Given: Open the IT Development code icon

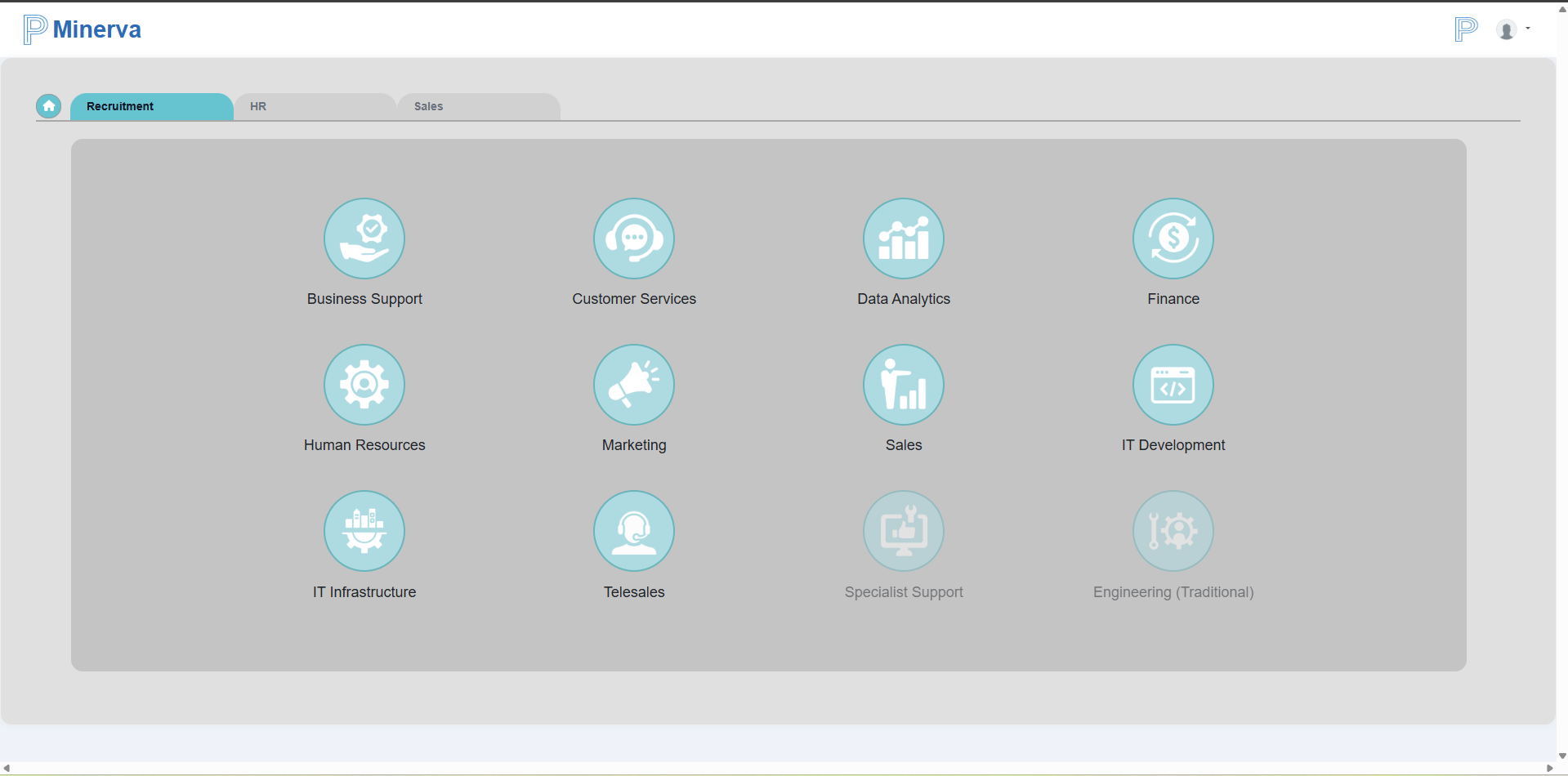Looking at the screenshot, I should [x=1173, y=385].
